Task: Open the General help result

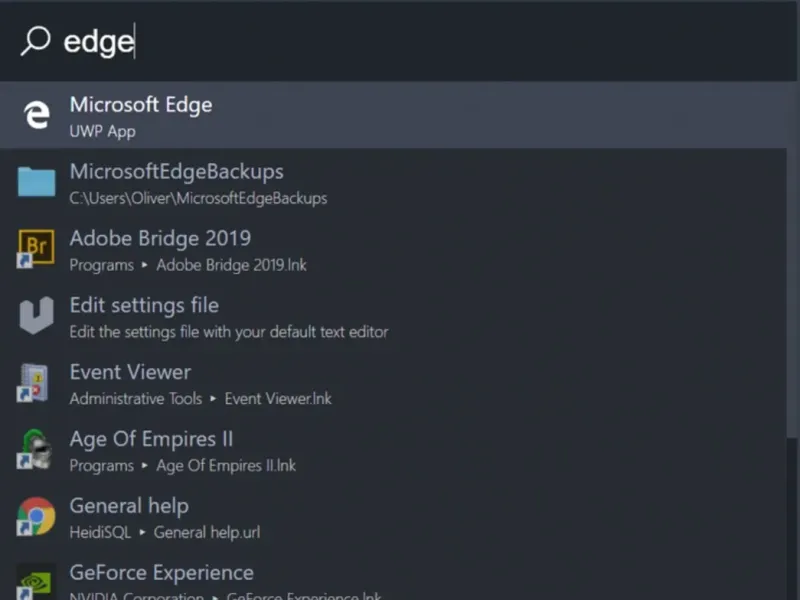Action: point(393,516)
